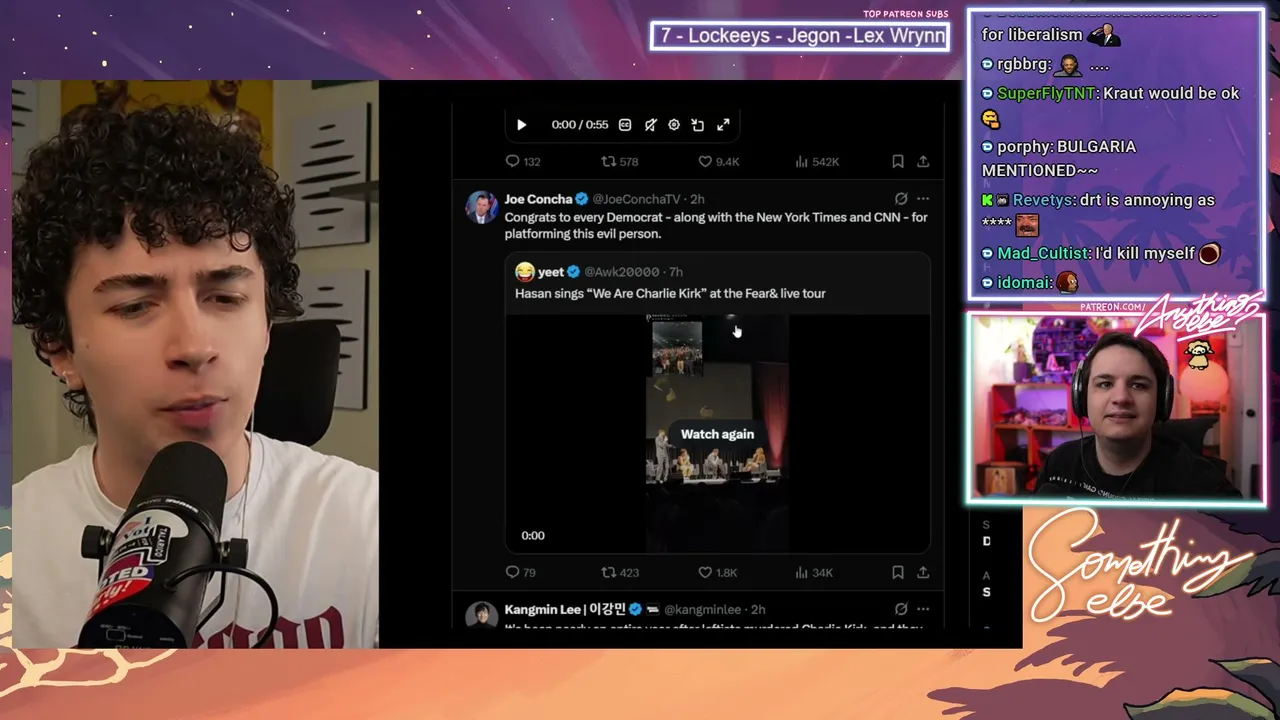Viewport: 1280px width, 720px height.
Task: Like the post with 1.8K likes
Action: (717, 572)
